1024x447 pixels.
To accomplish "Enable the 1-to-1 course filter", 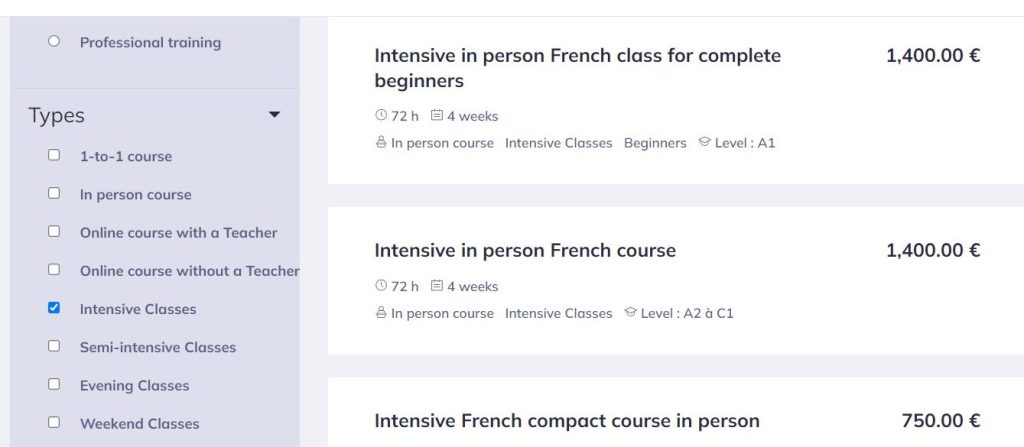I will click(54, 155).
